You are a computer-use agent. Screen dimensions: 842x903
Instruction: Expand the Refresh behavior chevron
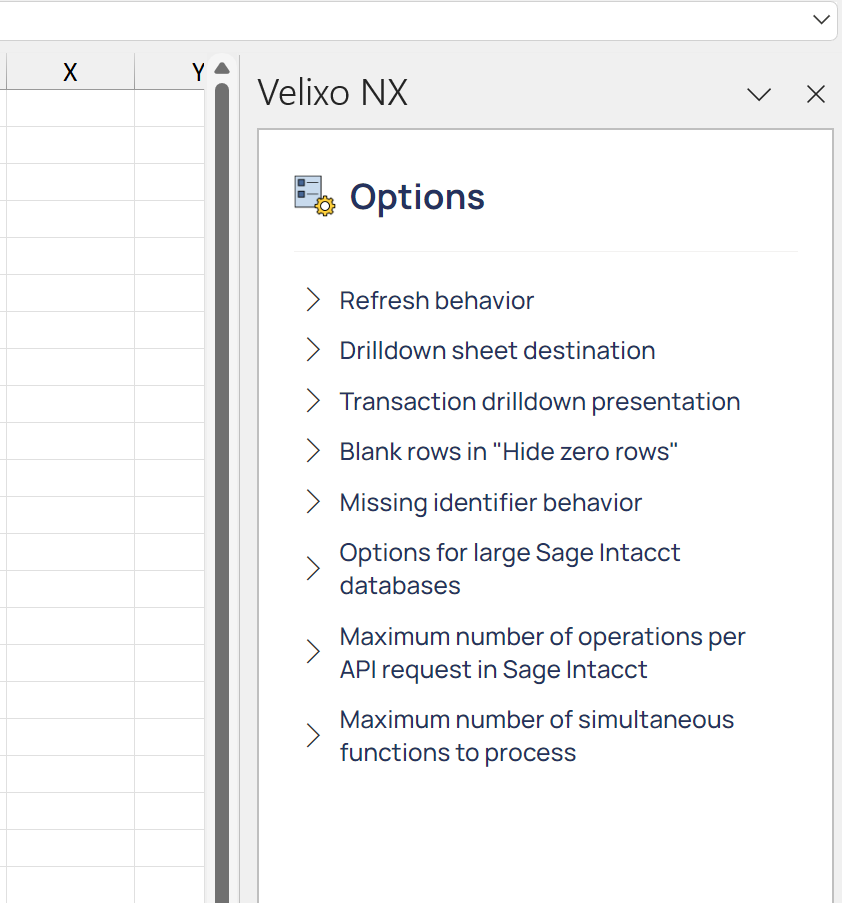[313, 300]
